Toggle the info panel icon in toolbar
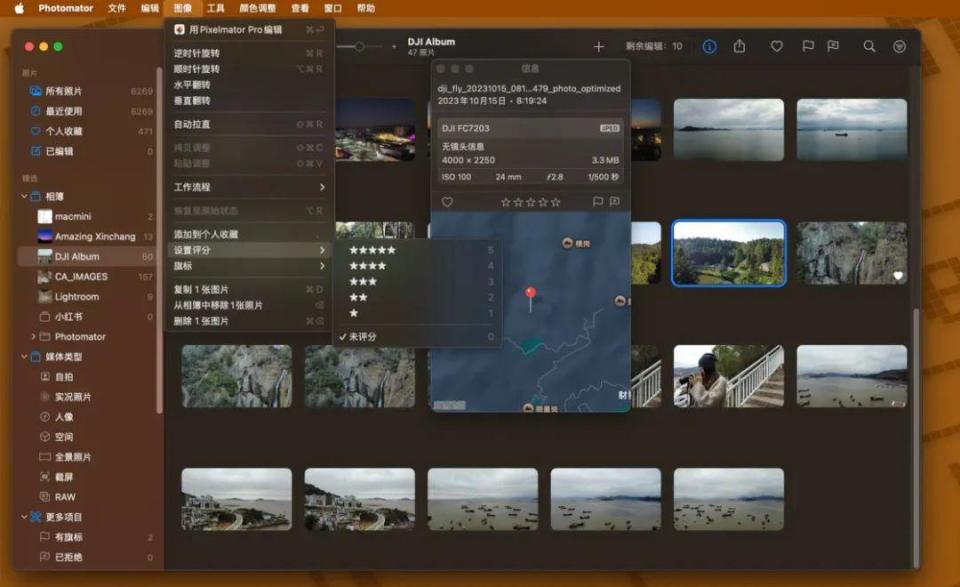Viewport: 960px width, 587px height. pos(709,47)
